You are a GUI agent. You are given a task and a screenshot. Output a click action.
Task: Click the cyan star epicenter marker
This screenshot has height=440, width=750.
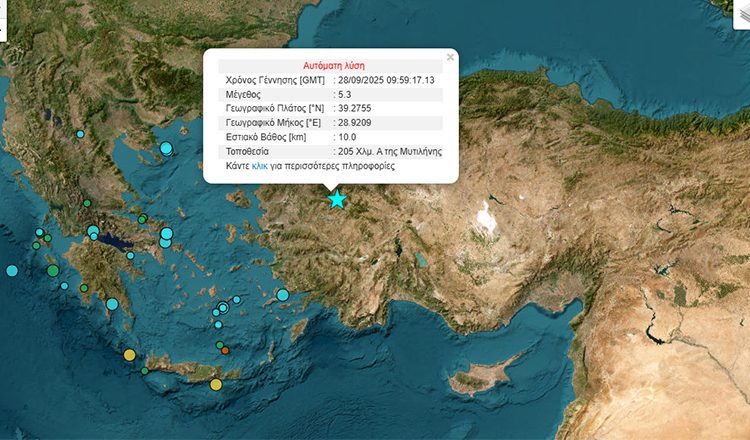click(337, 199)
